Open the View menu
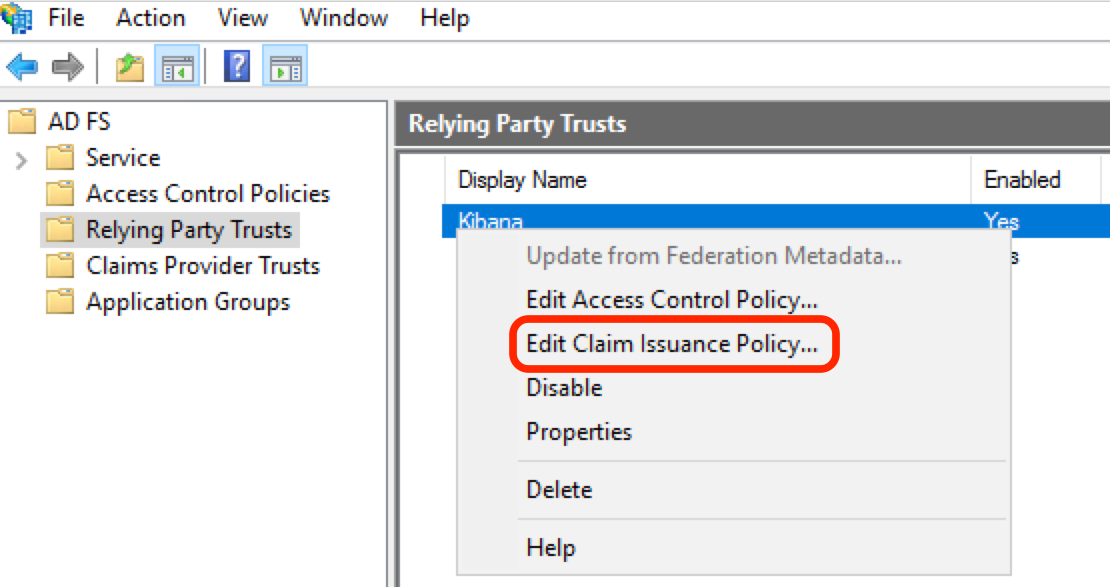 (241, 17)
